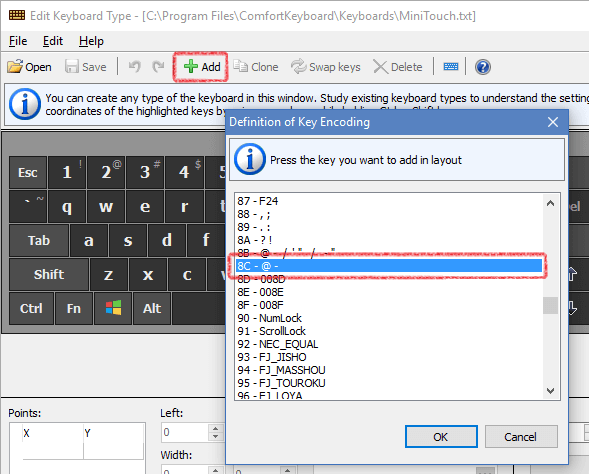Select the s key on layout
The width and height of the screenshot is (589, 474).
(128, 240)
